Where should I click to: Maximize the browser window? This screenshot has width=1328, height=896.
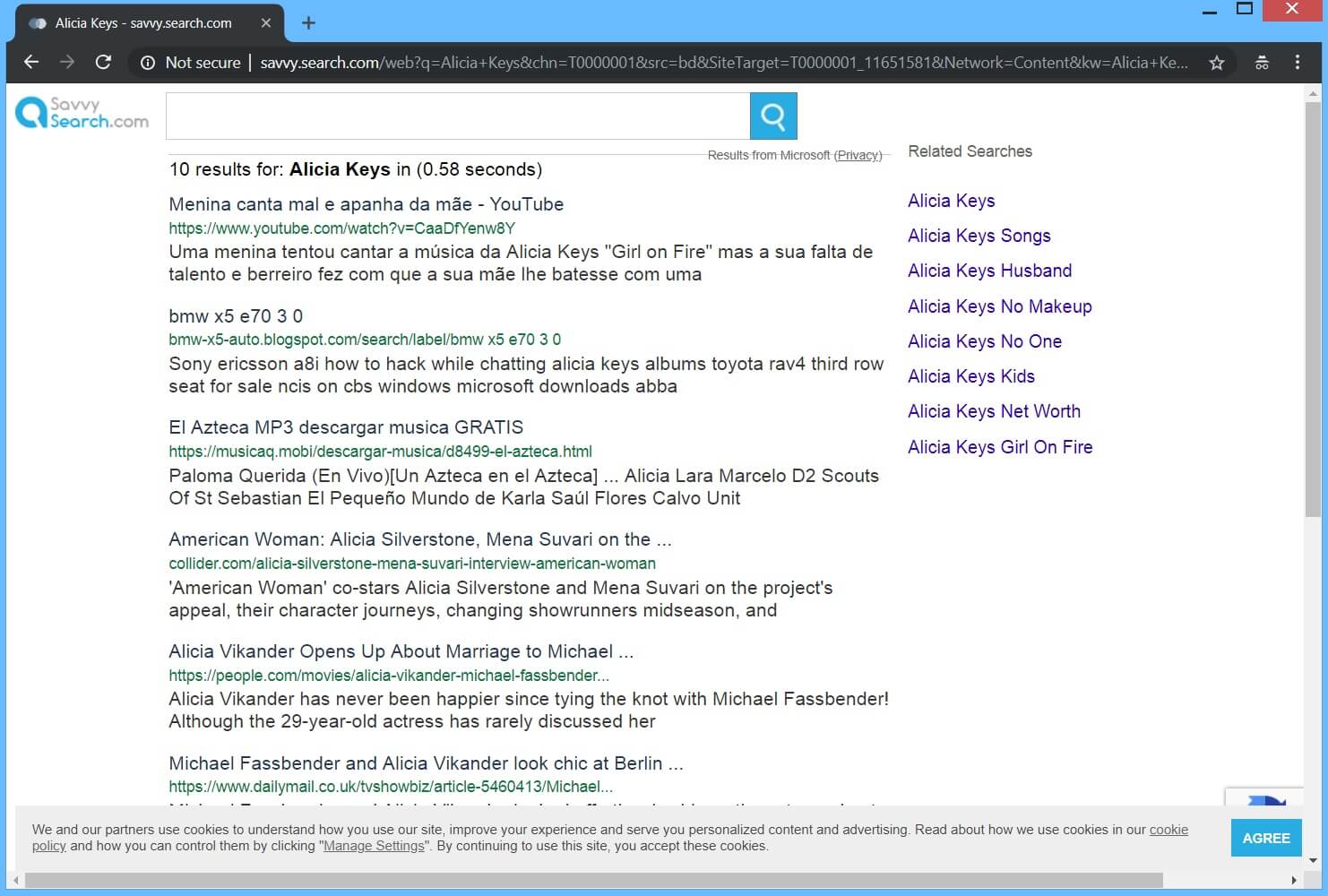1245,9
